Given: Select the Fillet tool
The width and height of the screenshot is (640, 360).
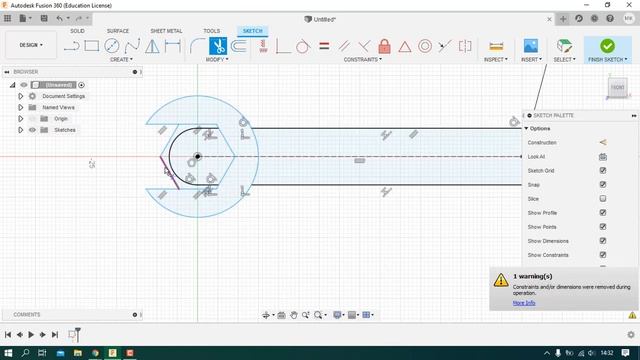Looking at the screenshot, I should 198,46.
